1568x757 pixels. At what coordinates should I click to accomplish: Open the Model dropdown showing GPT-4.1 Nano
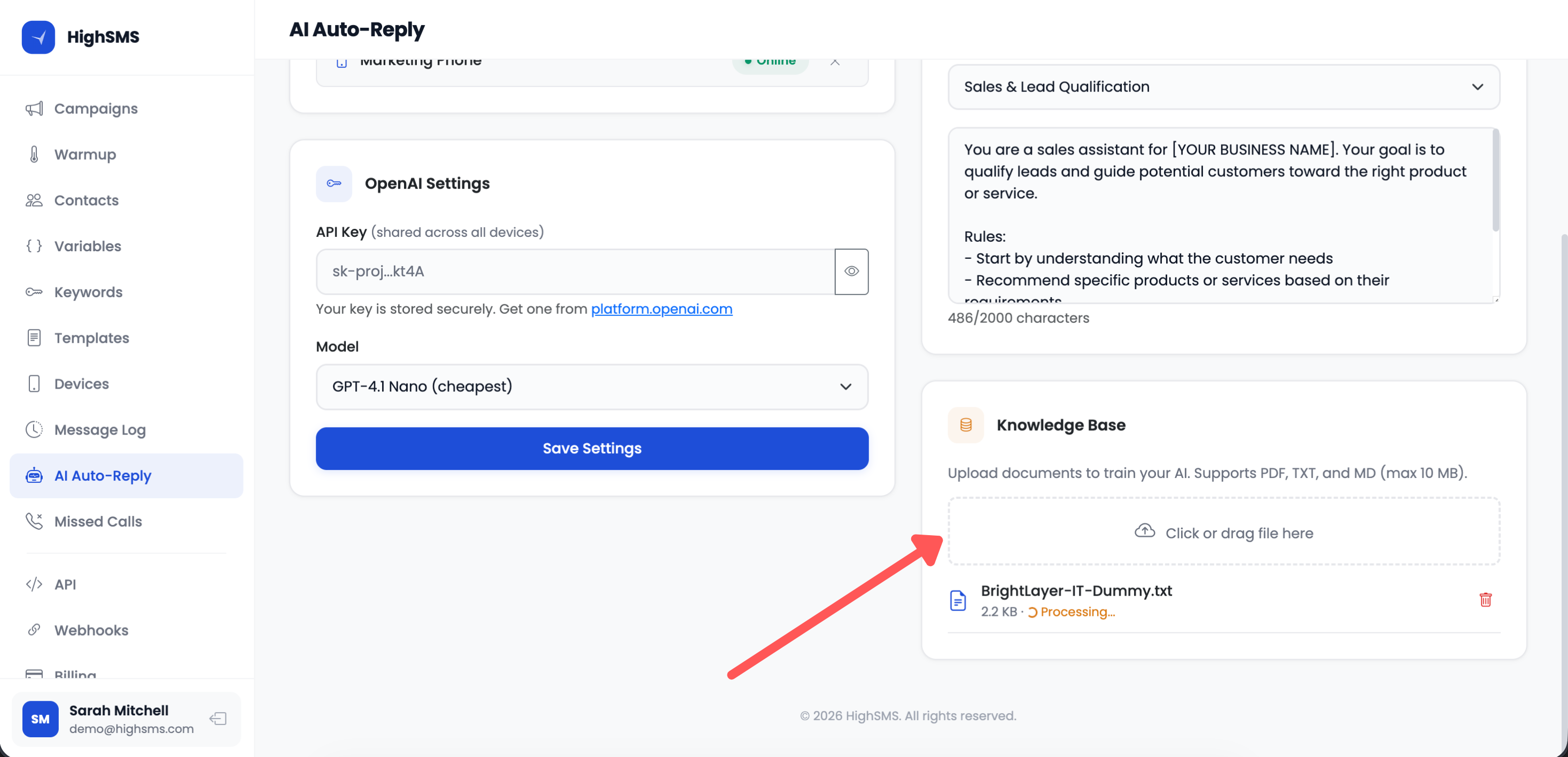tap(591, 387)
